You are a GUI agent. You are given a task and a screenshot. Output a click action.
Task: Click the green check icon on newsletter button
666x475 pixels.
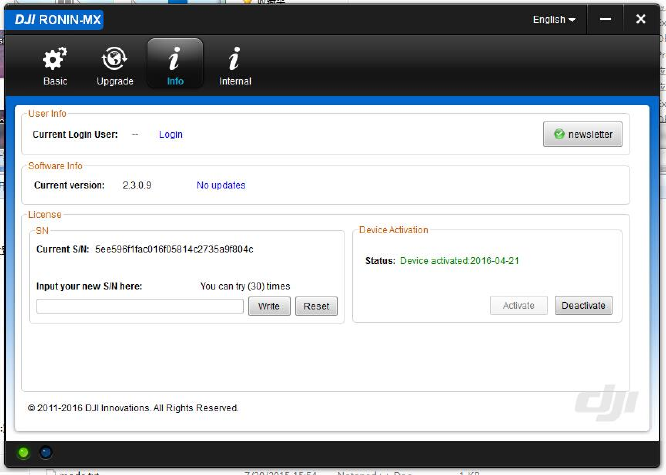[559, 134]
